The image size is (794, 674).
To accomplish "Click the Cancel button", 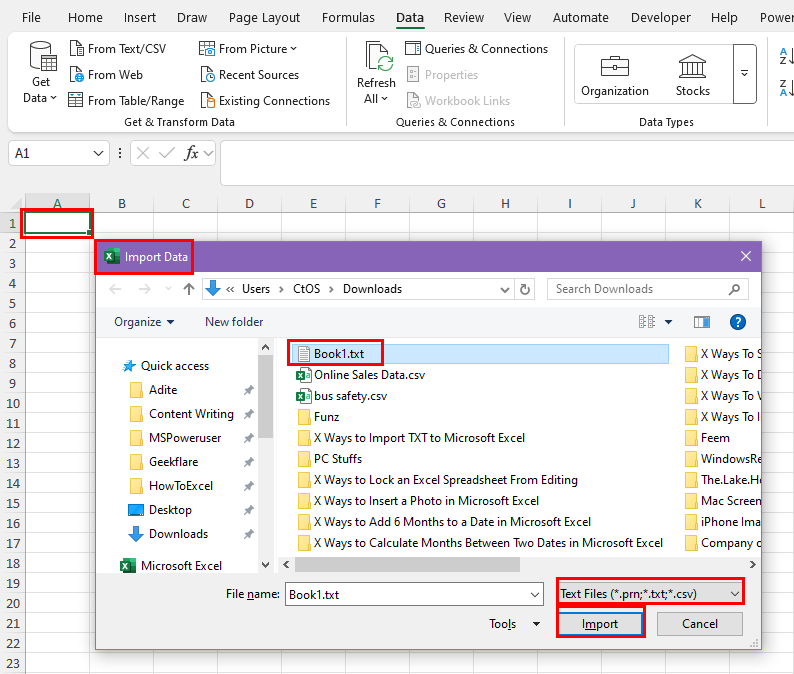I will click(700, 624).
